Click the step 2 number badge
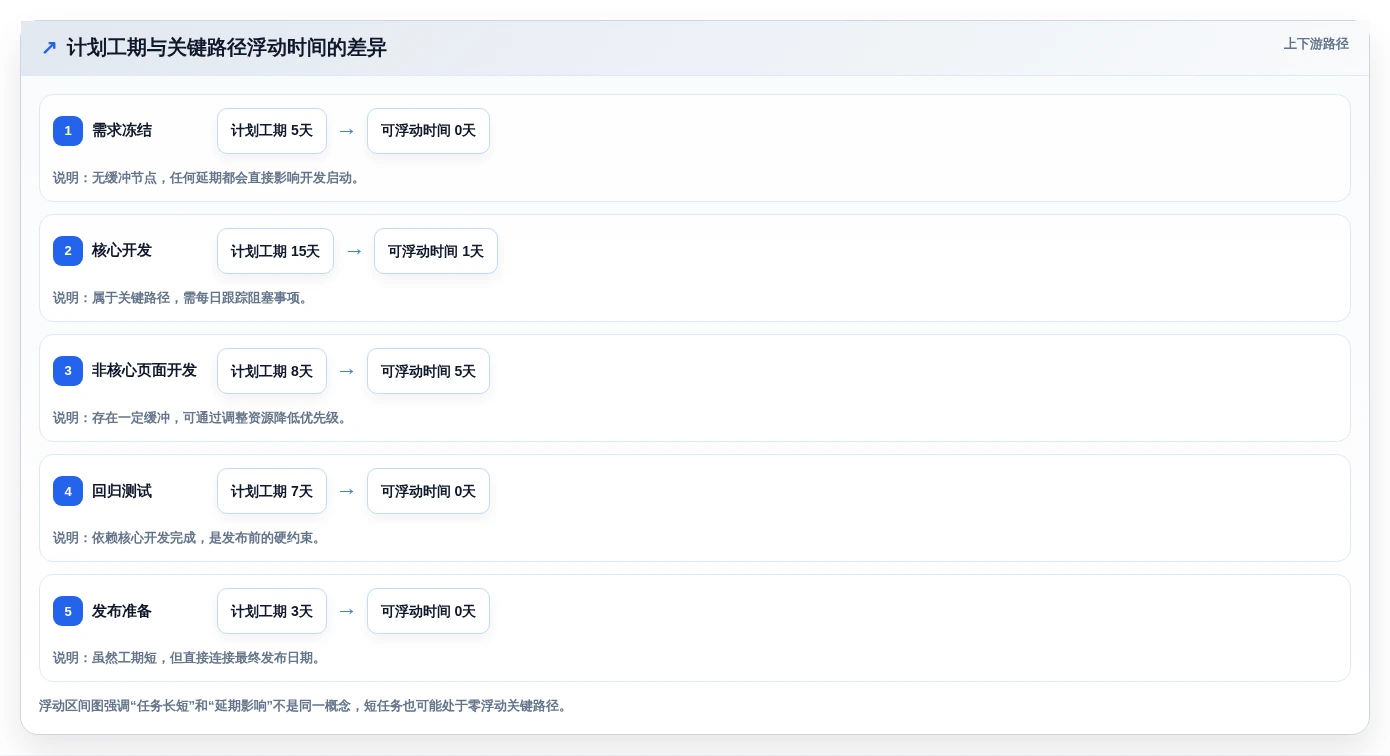The image size is (1390, 756). pos(68,251)
